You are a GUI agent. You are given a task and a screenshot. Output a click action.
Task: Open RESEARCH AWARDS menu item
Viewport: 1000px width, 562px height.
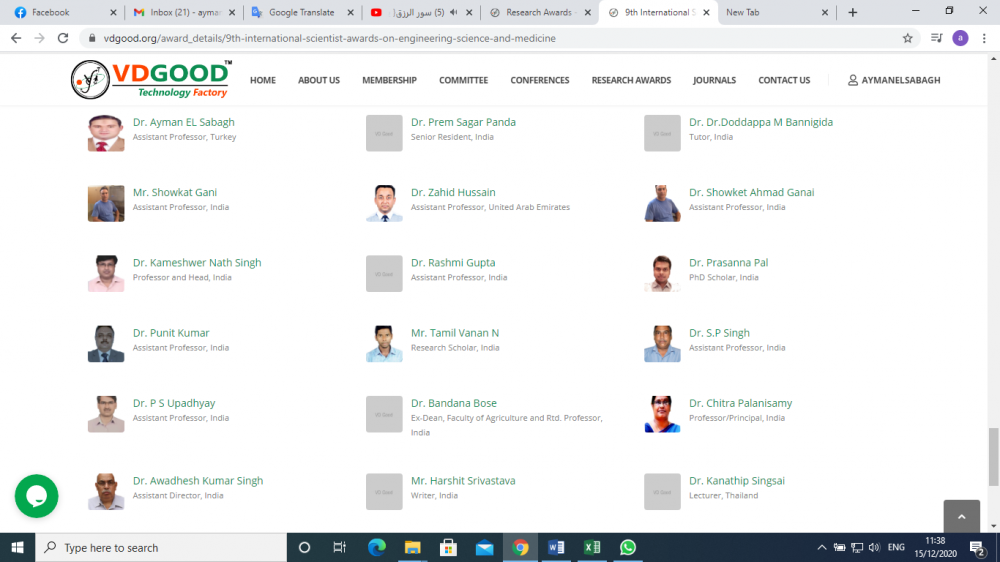coord(631,80)
